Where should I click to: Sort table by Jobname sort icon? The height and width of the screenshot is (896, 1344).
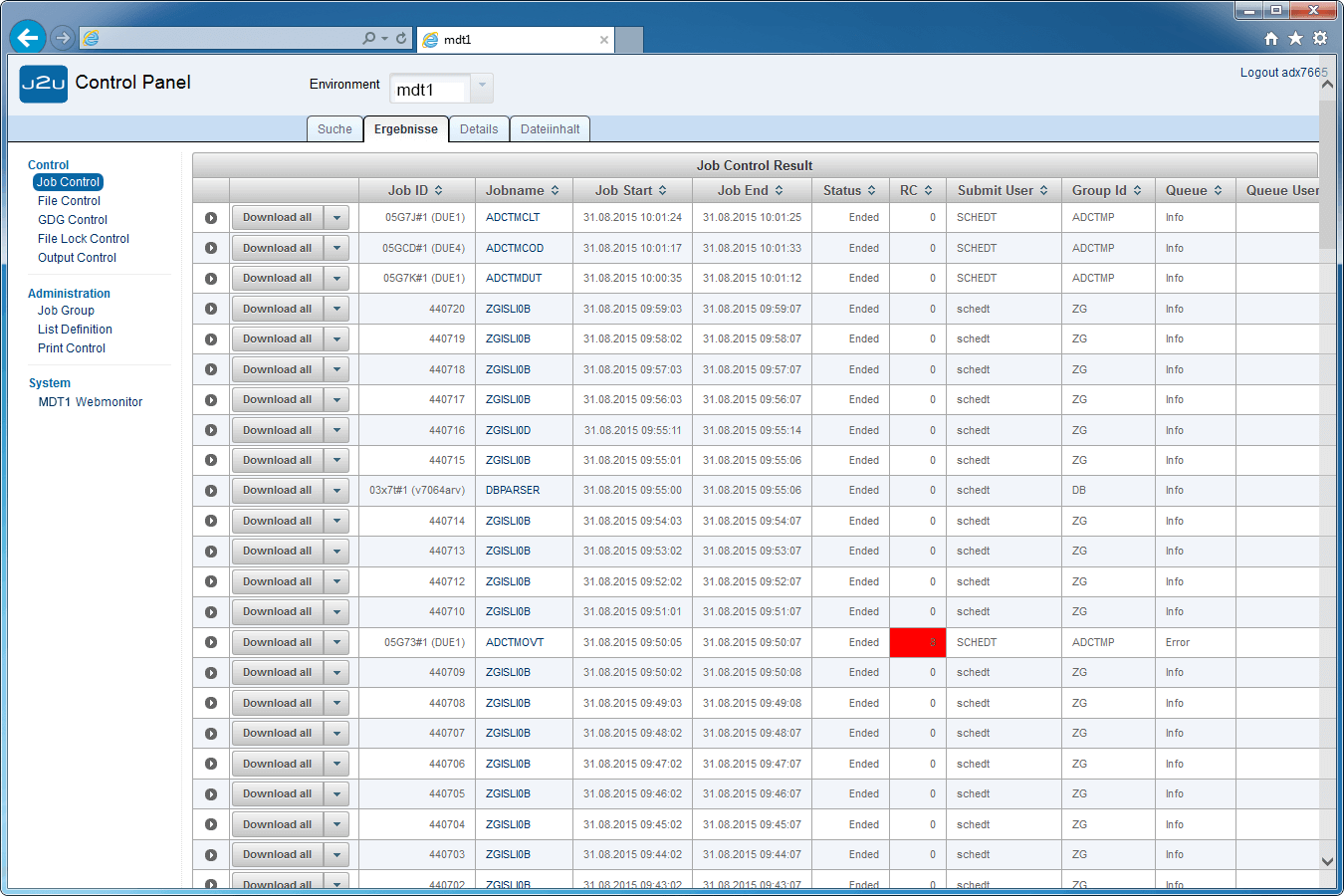tap(555, 191)
